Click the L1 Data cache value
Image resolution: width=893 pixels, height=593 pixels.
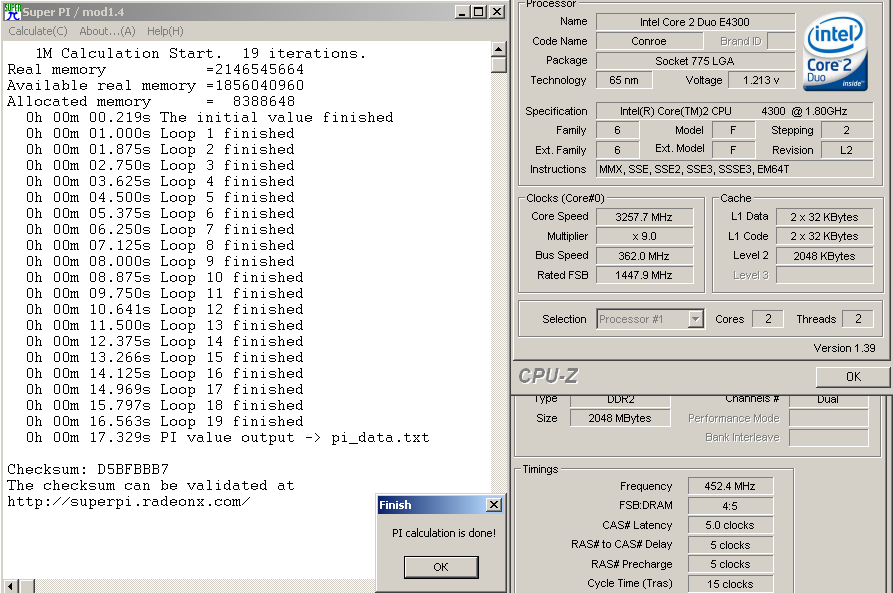(824, 217)
